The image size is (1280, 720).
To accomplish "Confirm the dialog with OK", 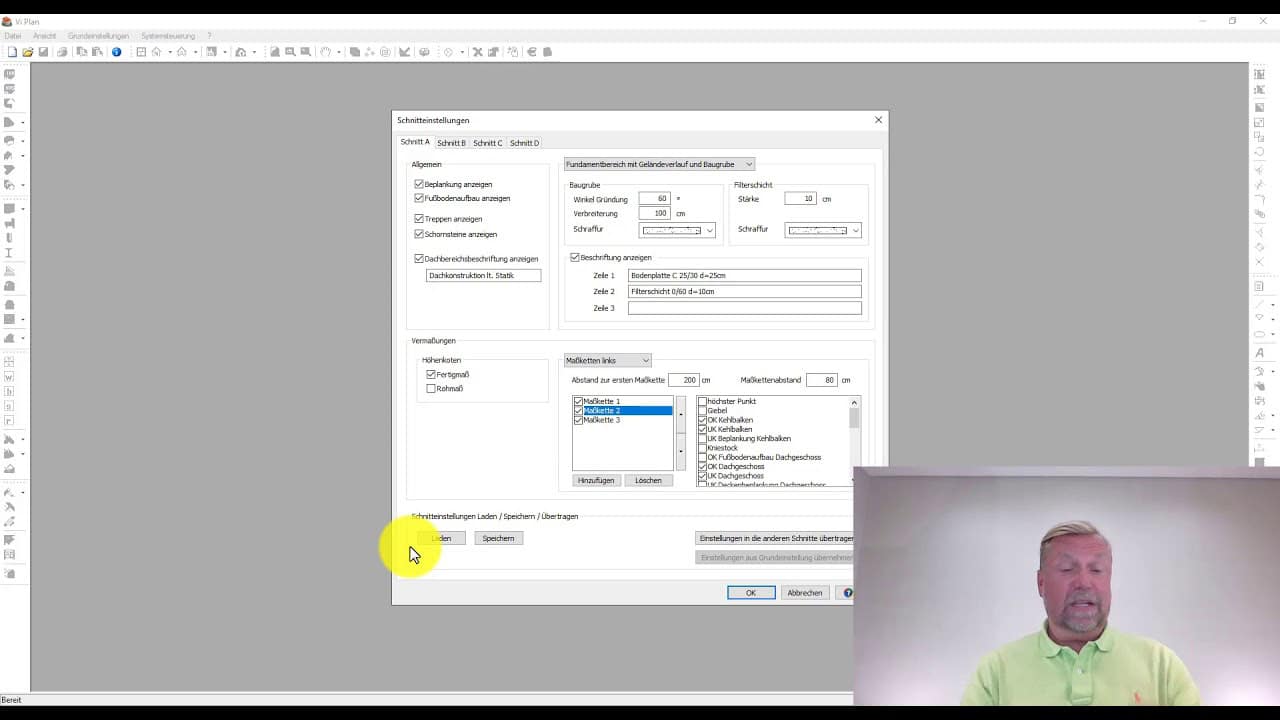I will click(x=751, y=593).
